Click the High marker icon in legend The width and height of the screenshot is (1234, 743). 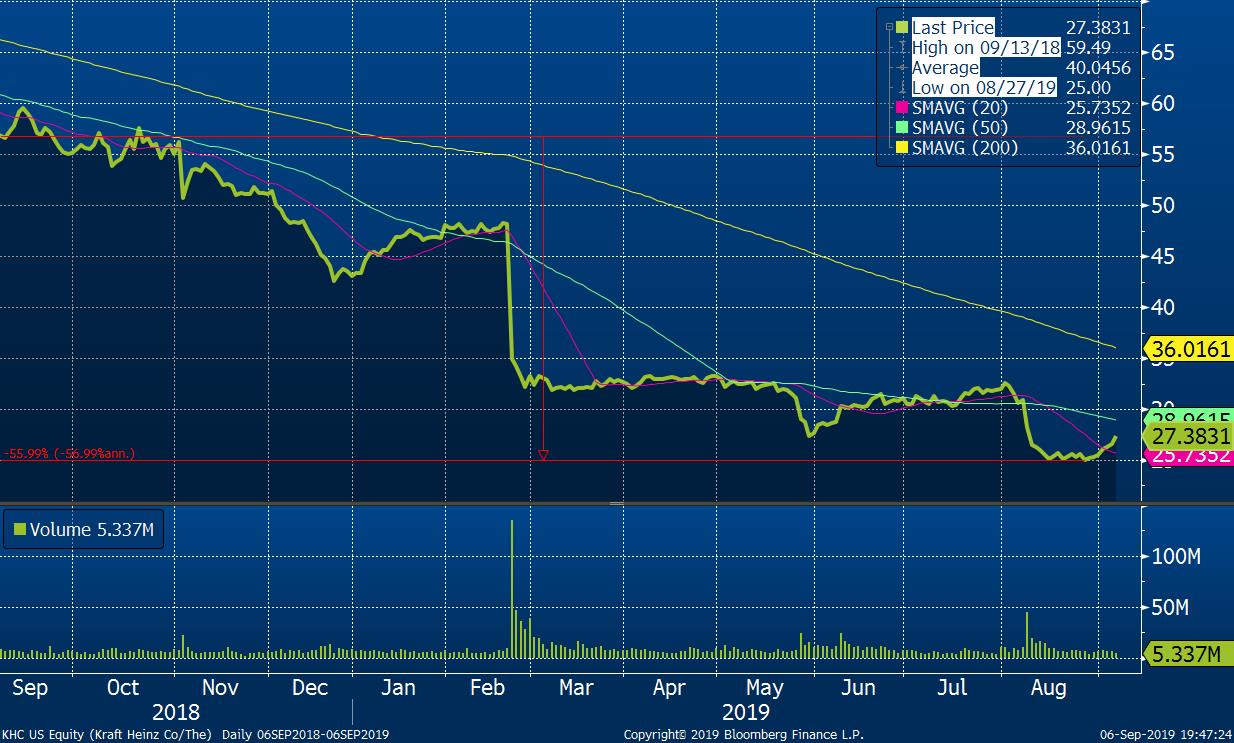click(x=902, y=48)
